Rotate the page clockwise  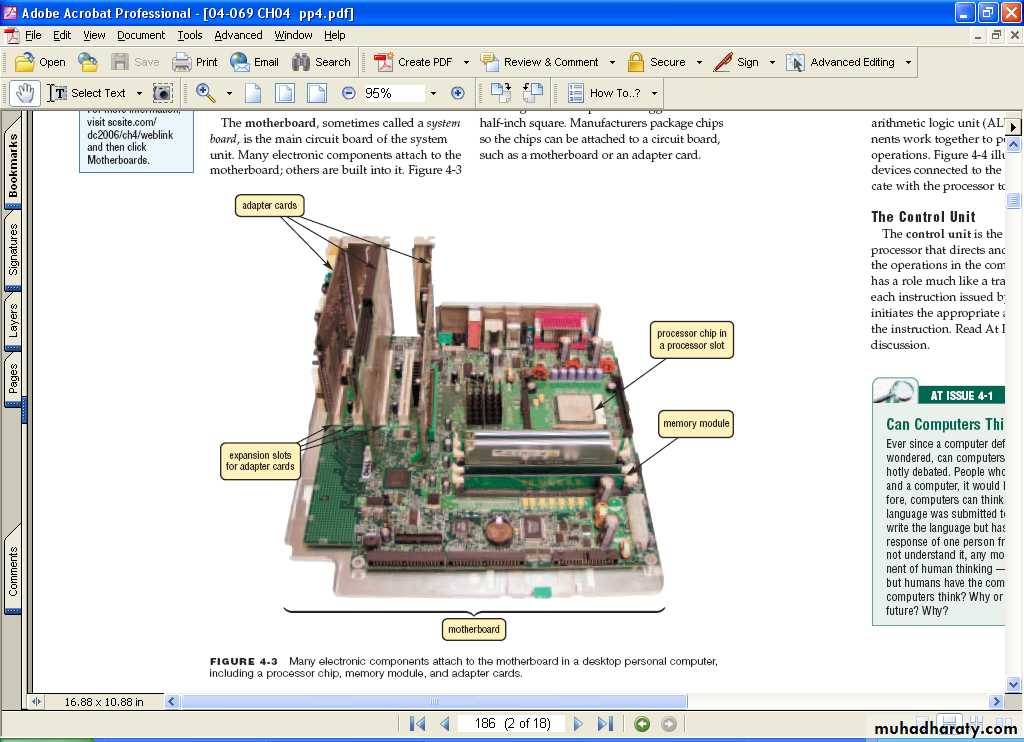click(x=502, y=93)
